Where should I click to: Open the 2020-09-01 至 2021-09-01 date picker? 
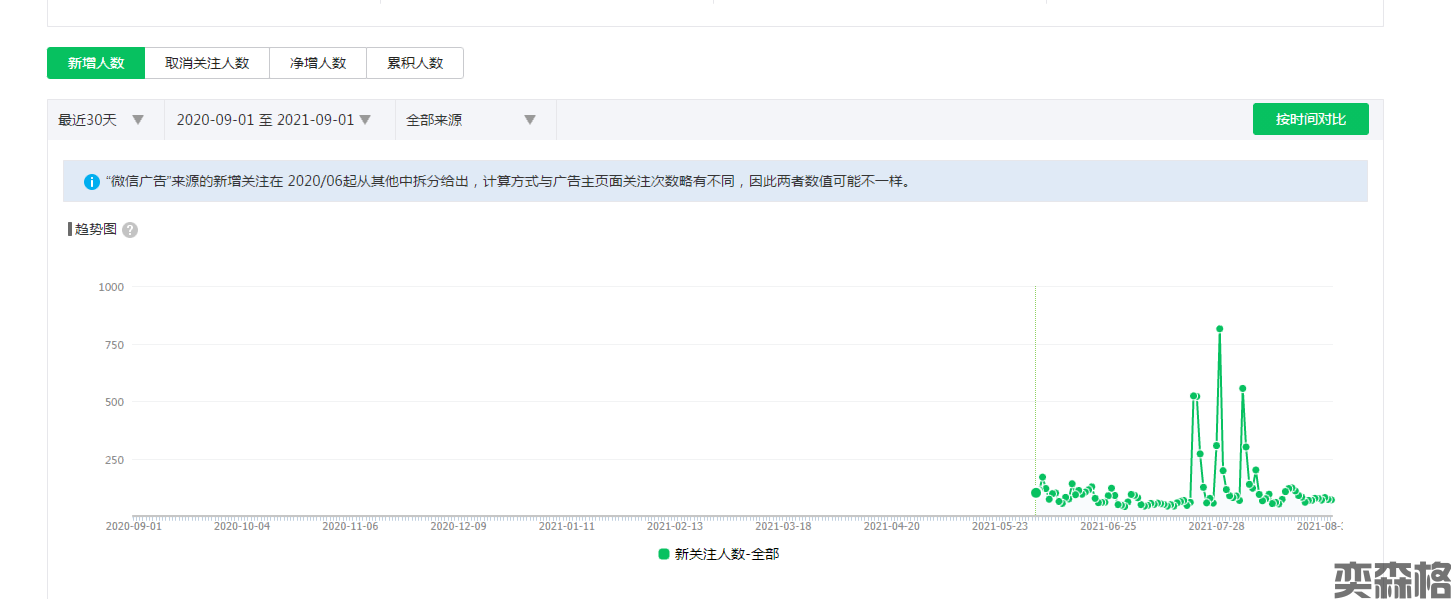pos(273,120)
